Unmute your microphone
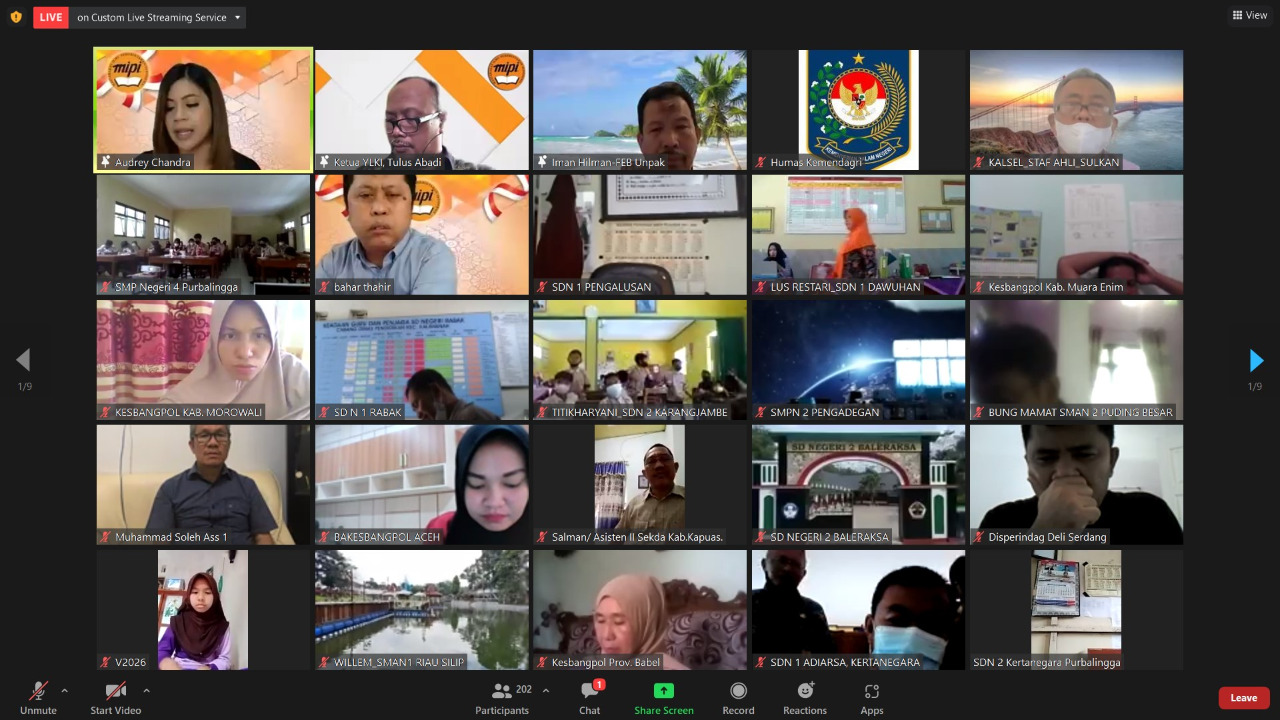Viewport: 1280px width, 720px height. (x=38, y=698)
